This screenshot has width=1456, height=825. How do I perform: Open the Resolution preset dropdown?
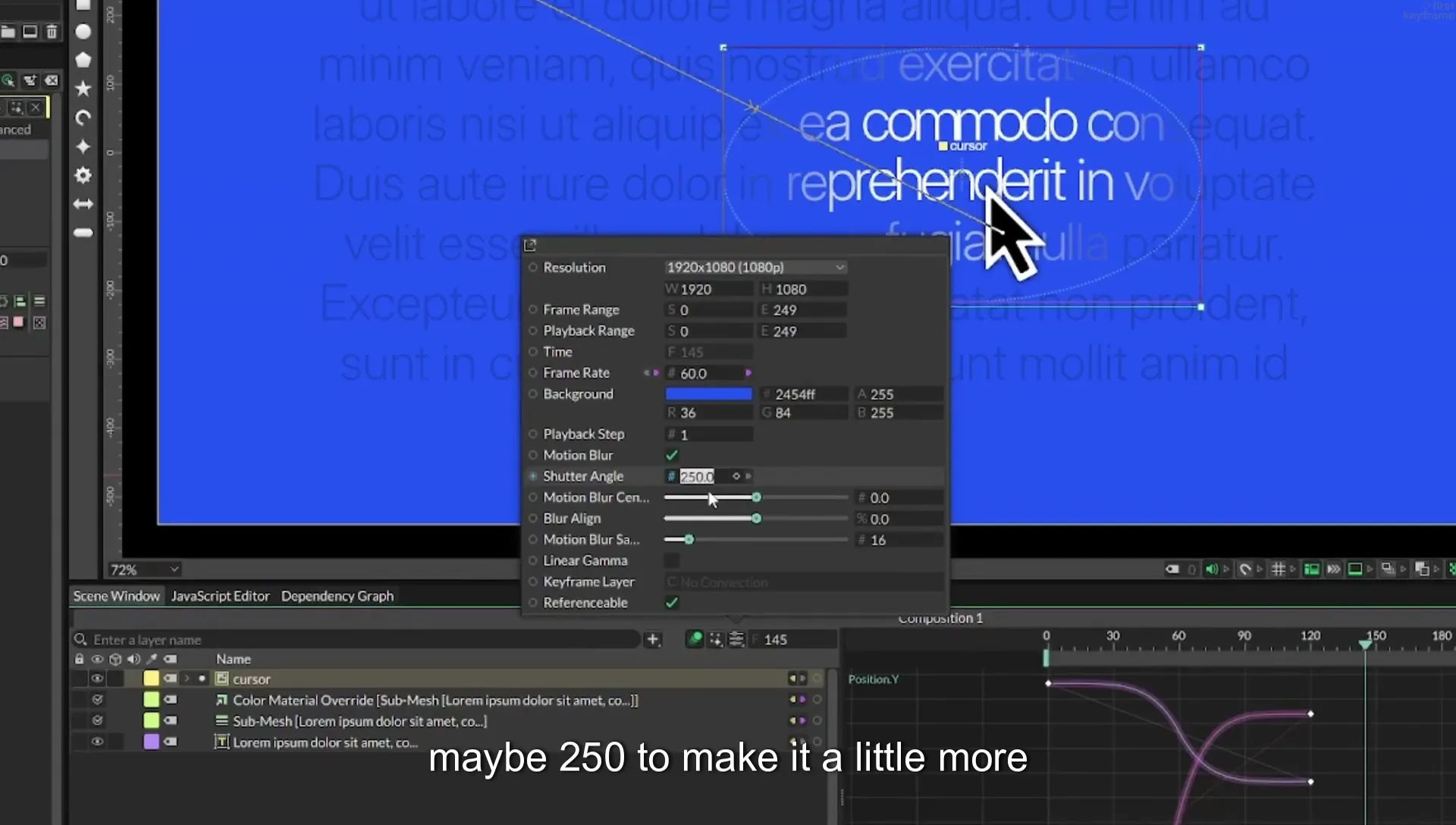(x=755, y=267)
